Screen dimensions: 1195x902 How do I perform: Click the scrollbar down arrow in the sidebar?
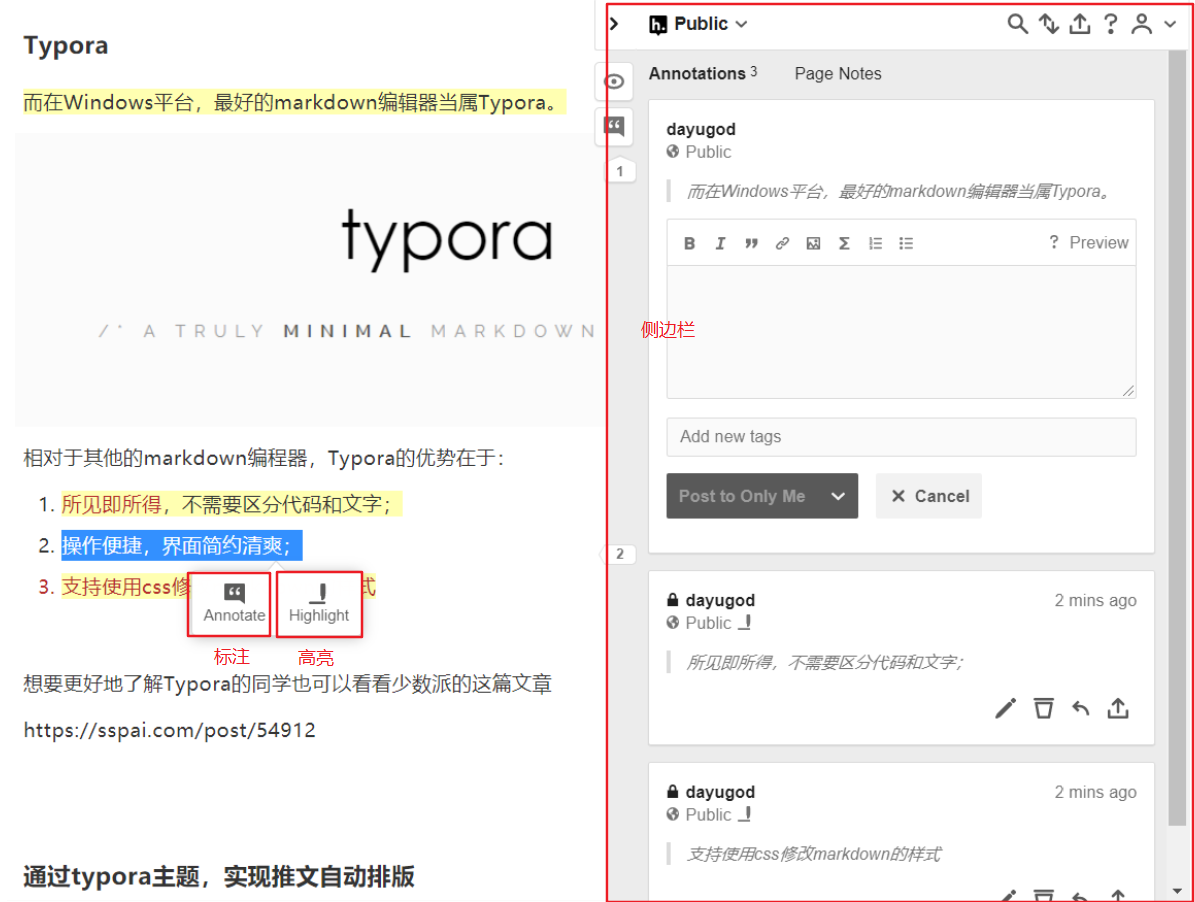[1177, 891]
